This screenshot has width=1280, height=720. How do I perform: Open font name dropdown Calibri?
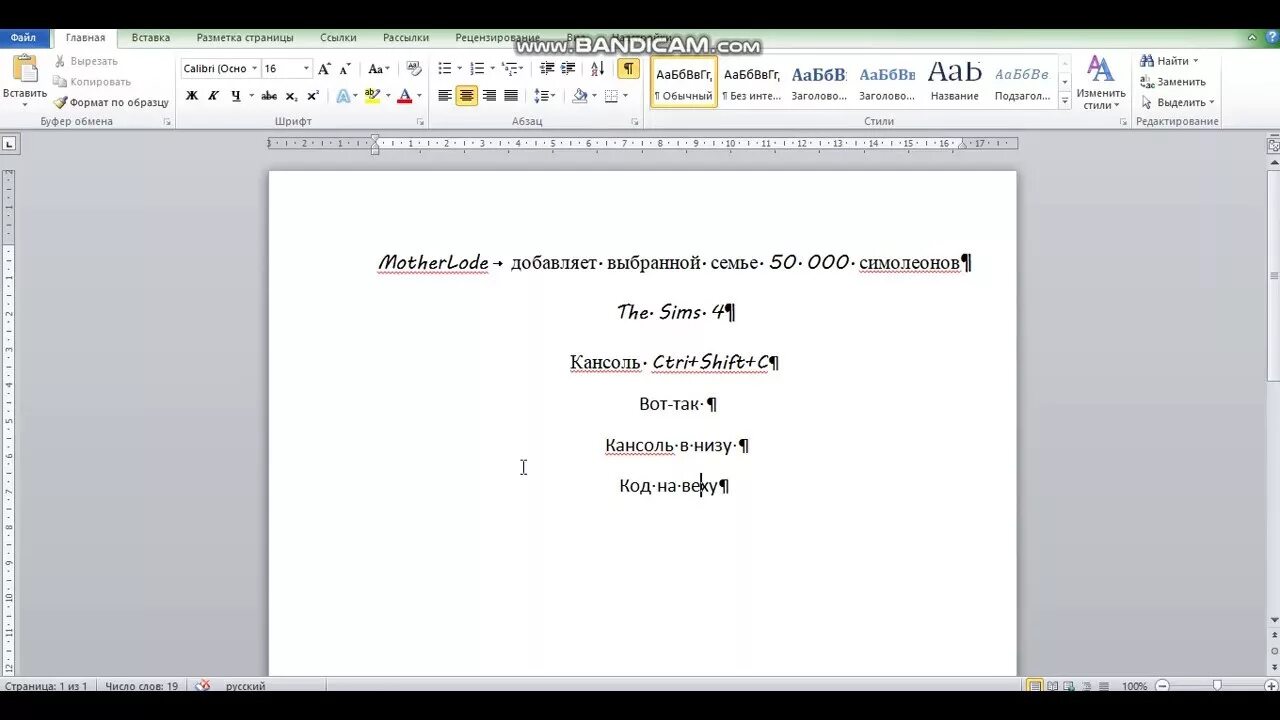[254, 69]
